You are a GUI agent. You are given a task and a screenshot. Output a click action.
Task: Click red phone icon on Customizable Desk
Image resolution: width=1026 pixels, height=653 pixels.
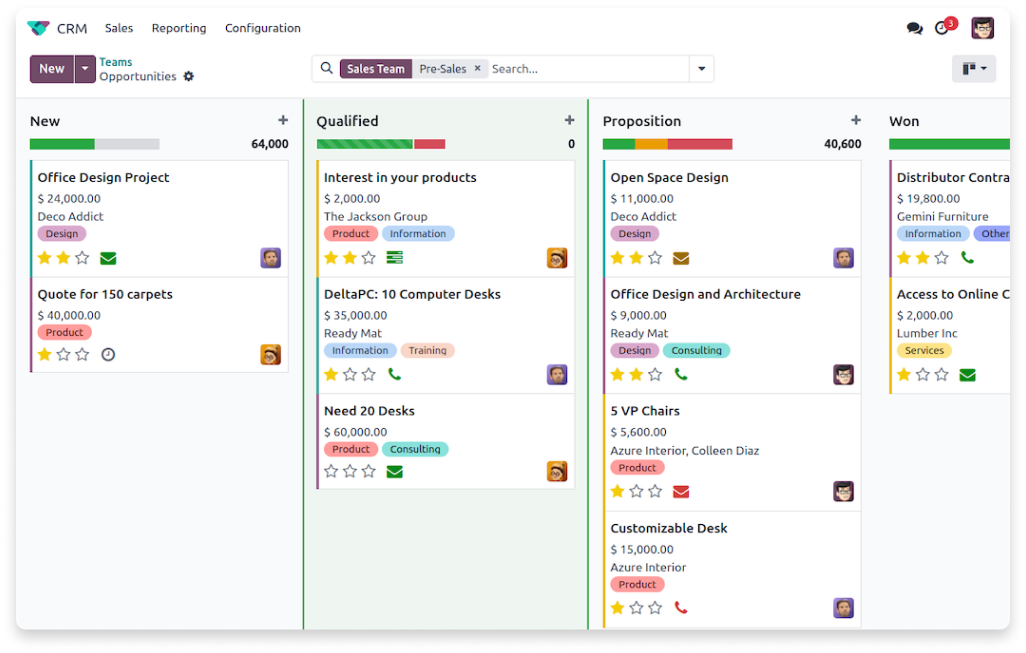tap(680, 608)
